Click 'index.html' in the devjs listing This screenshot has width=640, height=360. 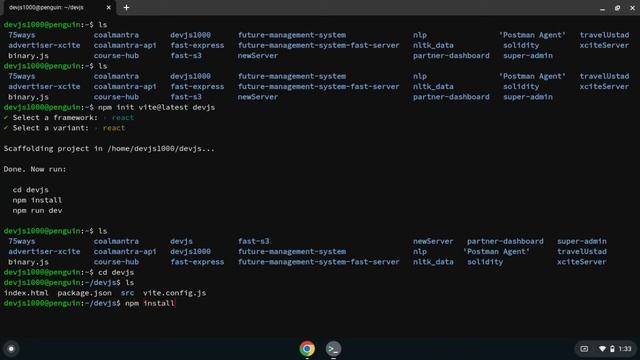[x=26, y=293]
